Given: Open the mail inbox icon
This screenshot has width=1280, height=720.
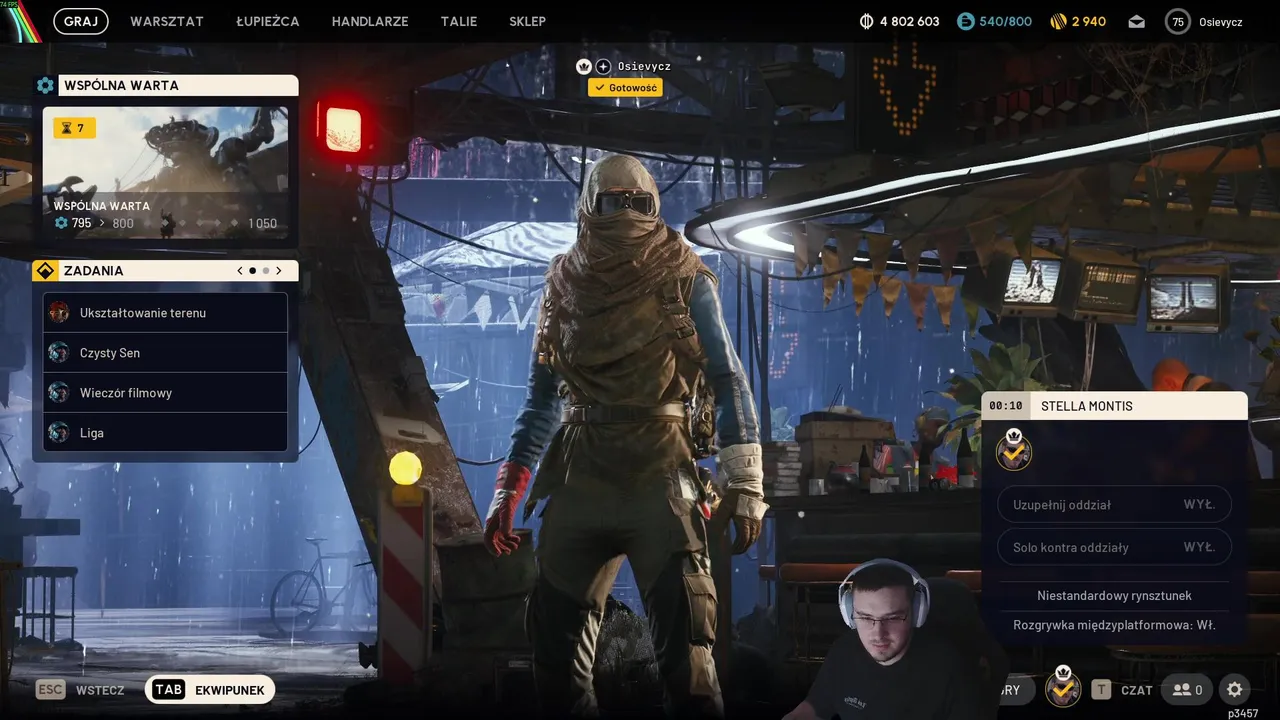Looking at the screenshot, I should coord(1137,21).
